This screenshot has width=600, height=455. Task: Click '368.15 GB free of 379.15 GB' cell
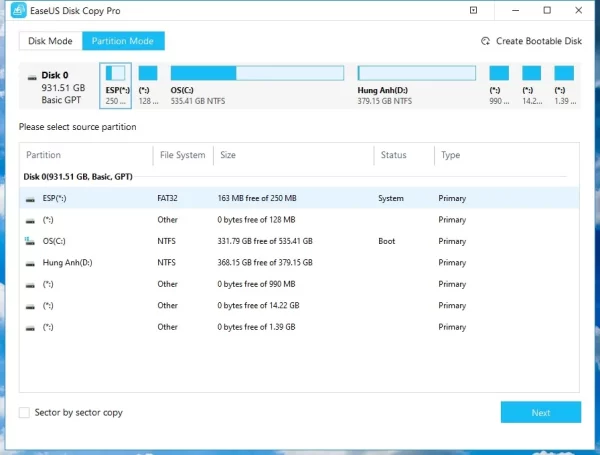[x=265, y=263]
